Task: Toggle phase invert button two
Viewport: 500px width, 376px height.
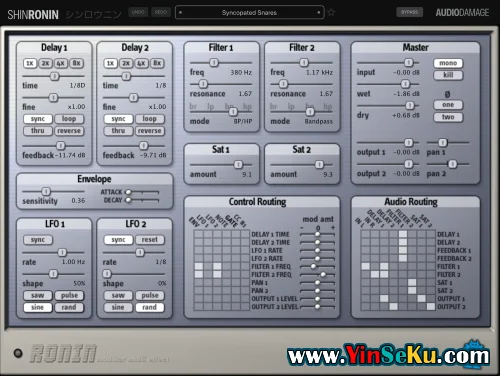Action: pos(448,117)
